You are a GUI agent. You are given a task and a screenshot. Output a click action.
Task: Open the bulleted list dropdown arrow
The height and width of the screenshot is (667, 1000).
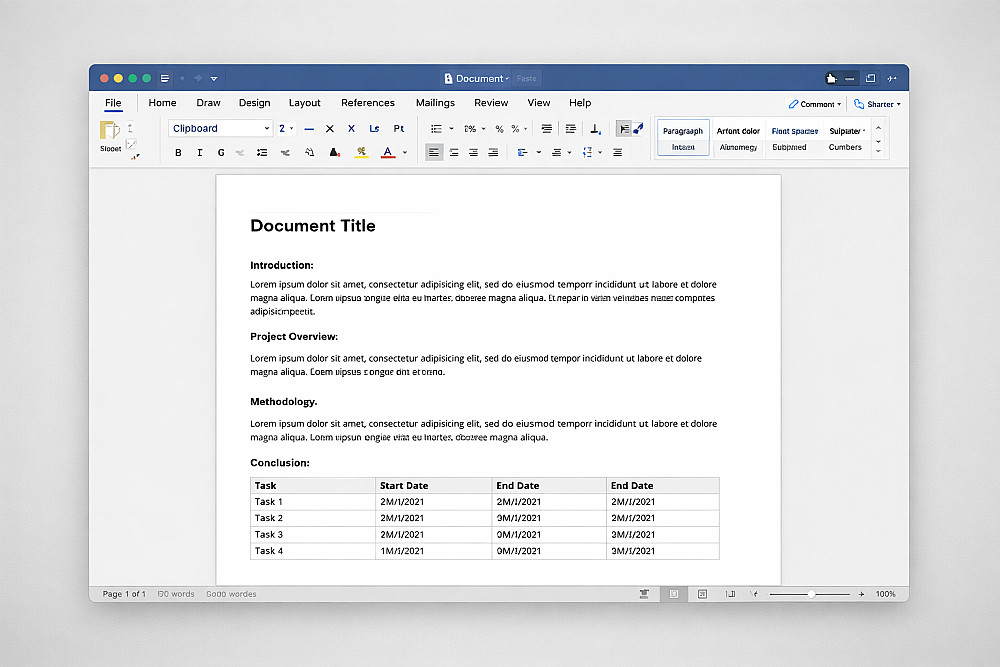pos(452,129)
